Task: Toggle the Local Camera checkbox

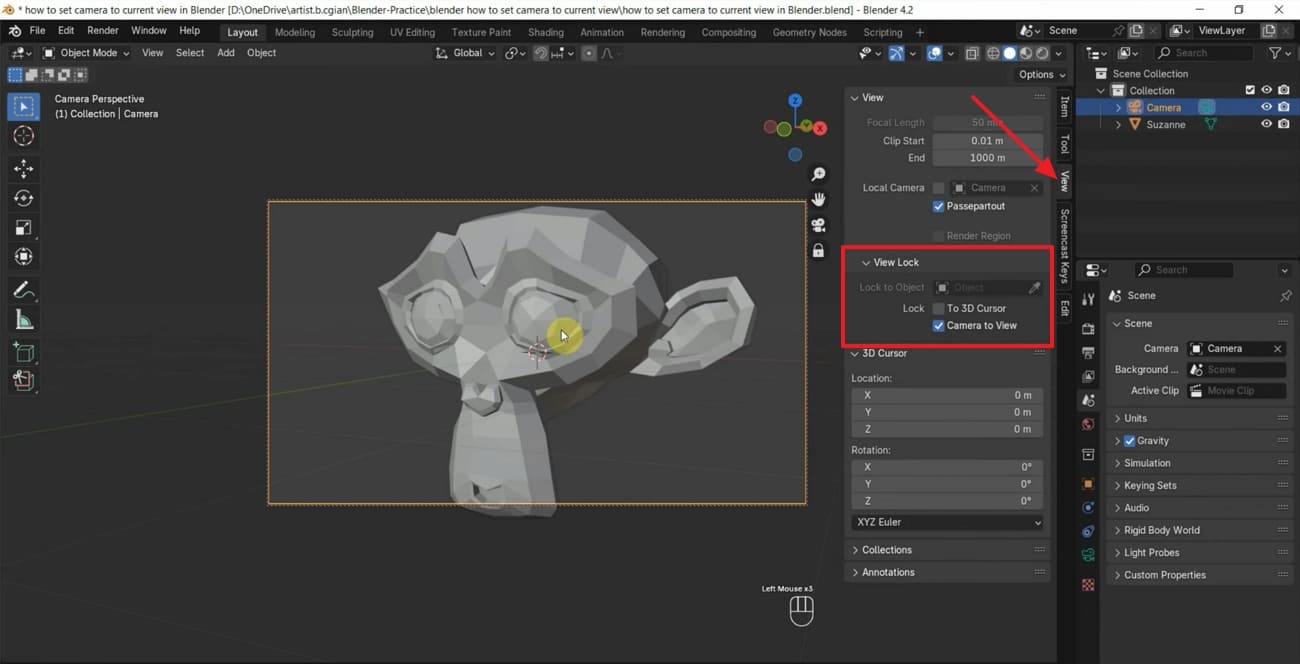Action: [938, 188]
